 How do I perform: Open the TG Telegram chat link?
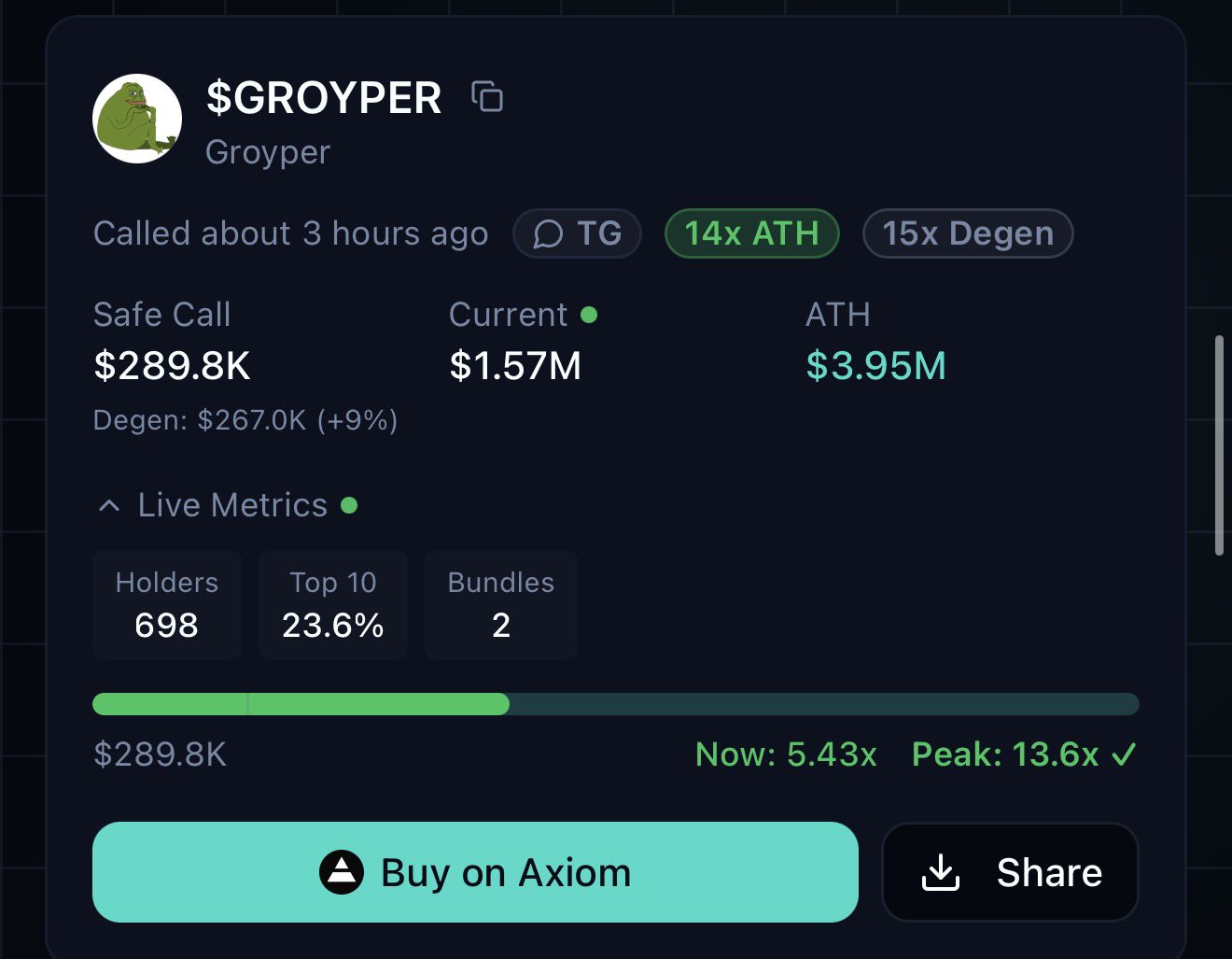pos(577,233)
